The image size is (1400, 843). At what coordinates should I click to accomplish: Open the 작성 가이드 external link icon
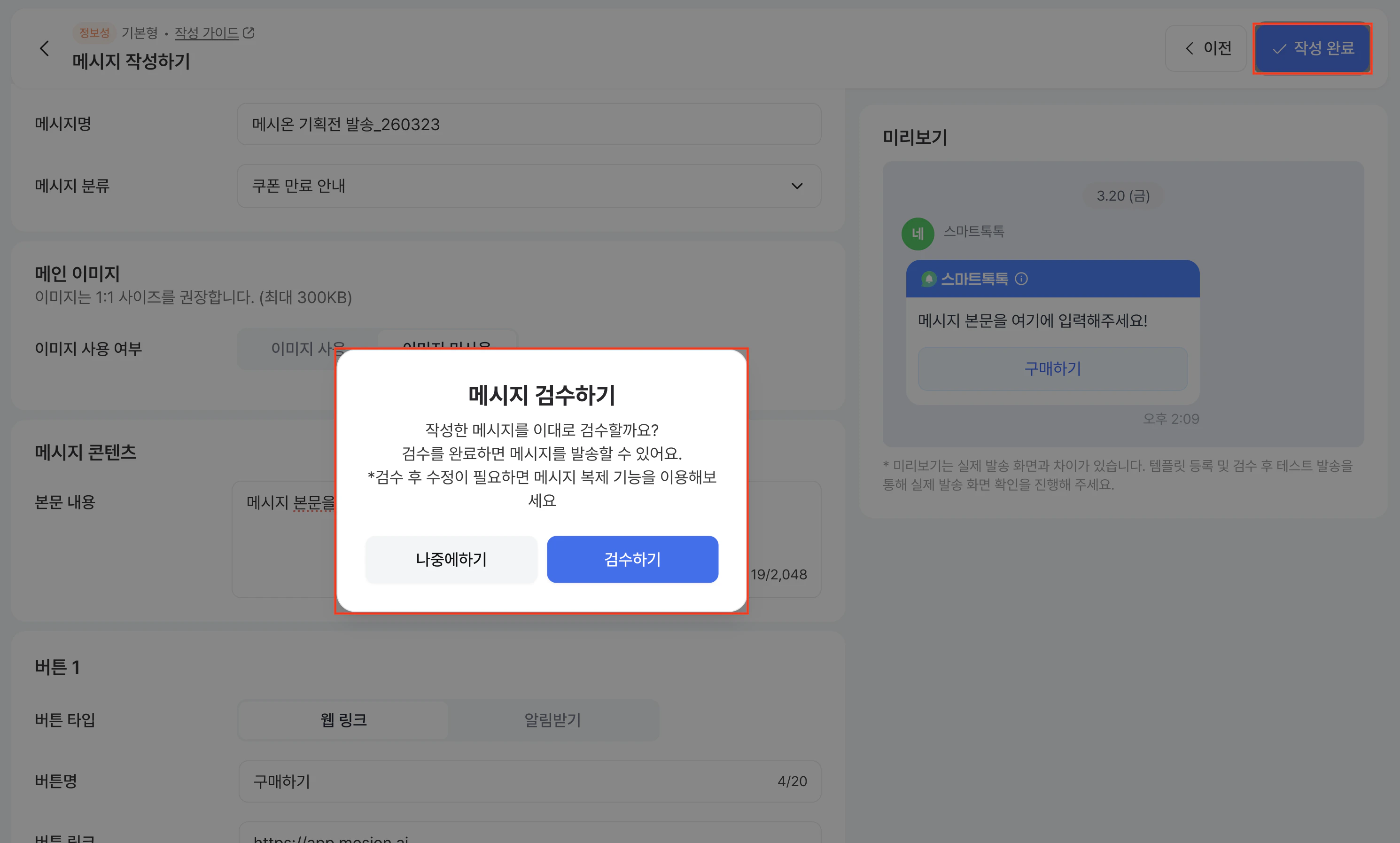tap(249, 32)
